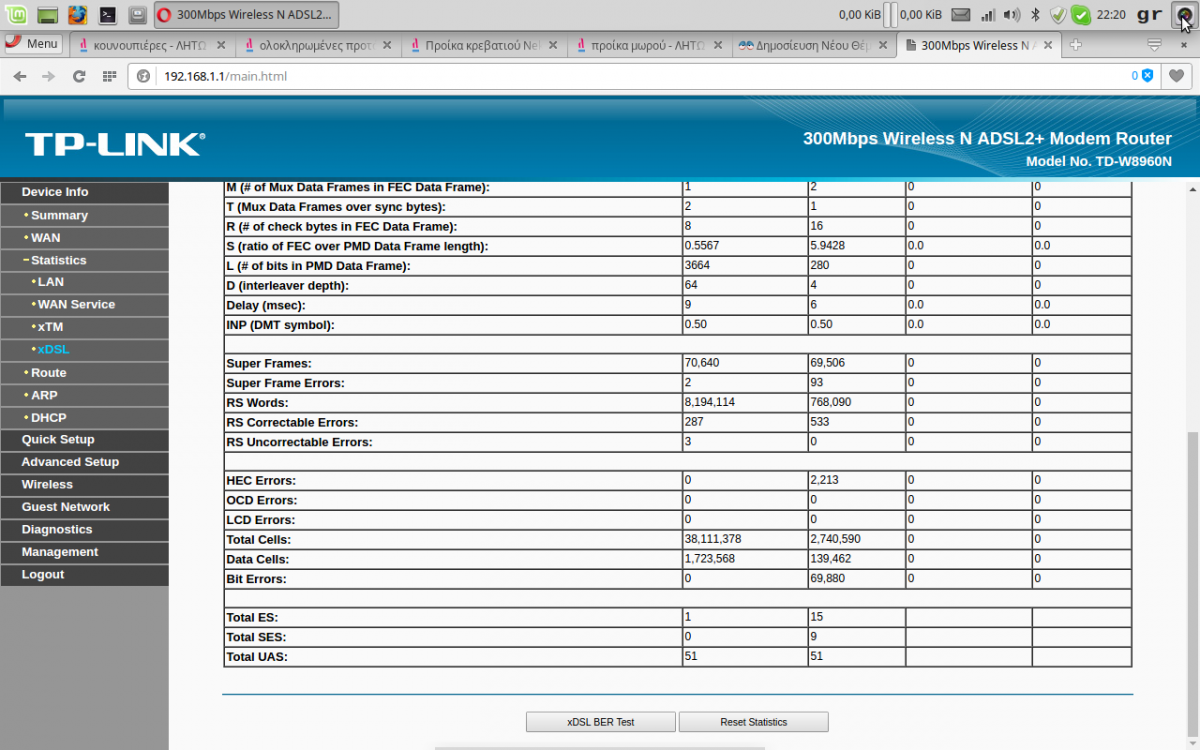The image size is (1200, 750).
Task: Open the Management menu
Action: click(x=84, y=552)
